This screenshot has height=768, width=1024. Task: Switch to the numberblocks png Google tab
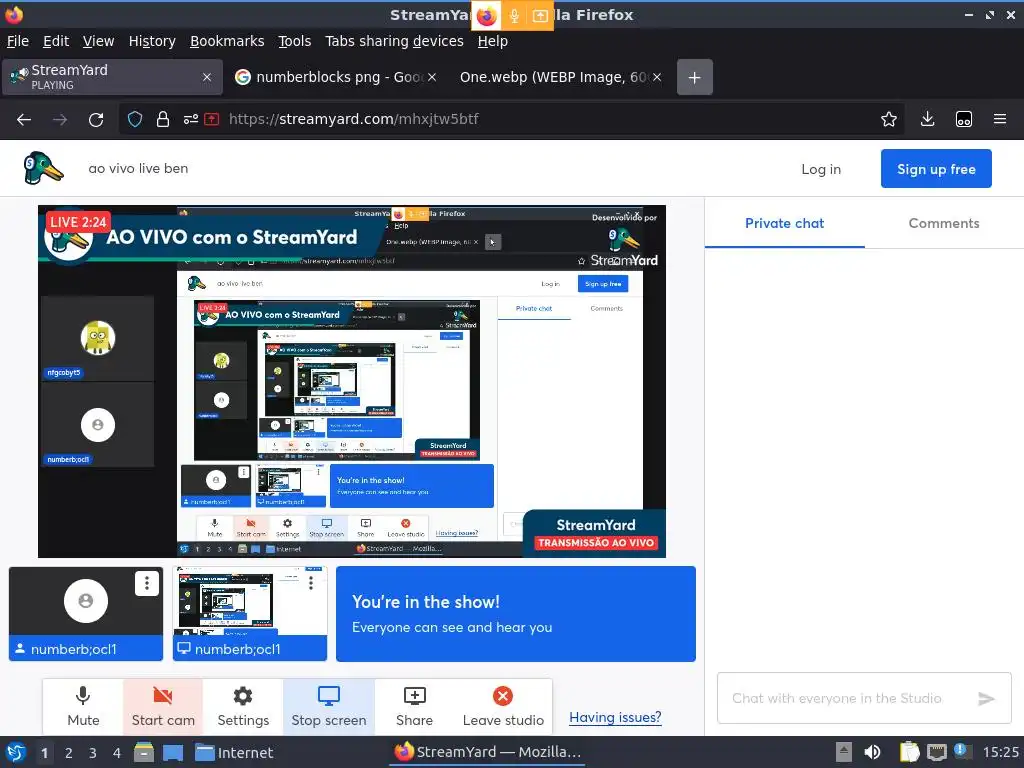click(336, 78)
